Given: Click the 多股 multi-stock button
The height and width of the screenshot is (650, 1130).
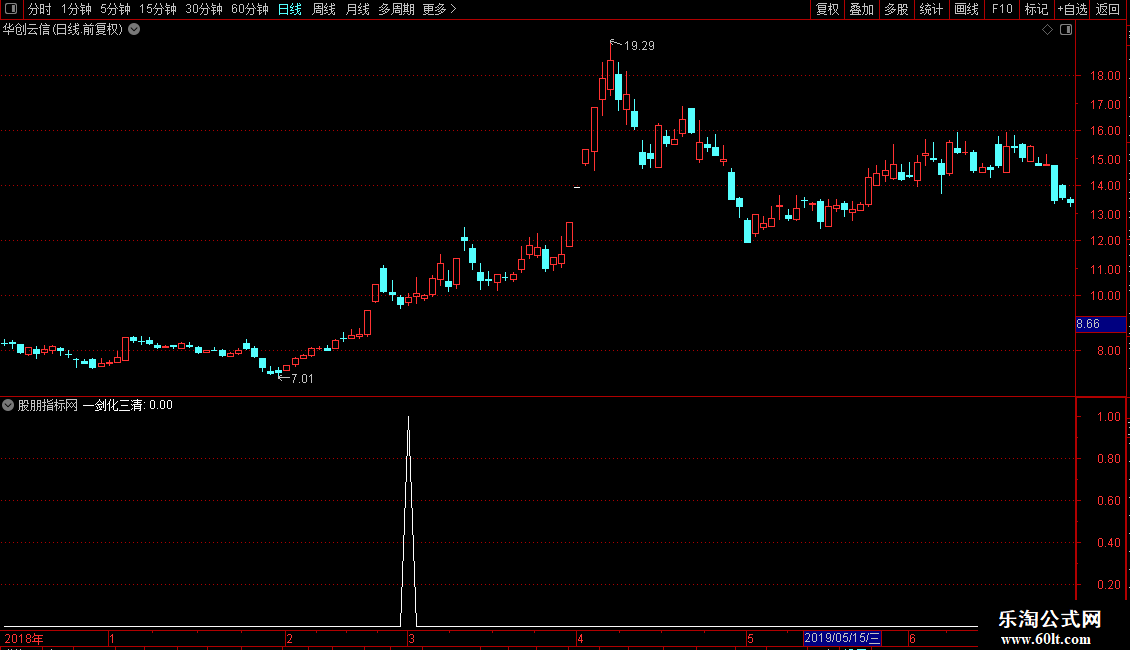Looking at the screenshot, I should click(897, 9).
